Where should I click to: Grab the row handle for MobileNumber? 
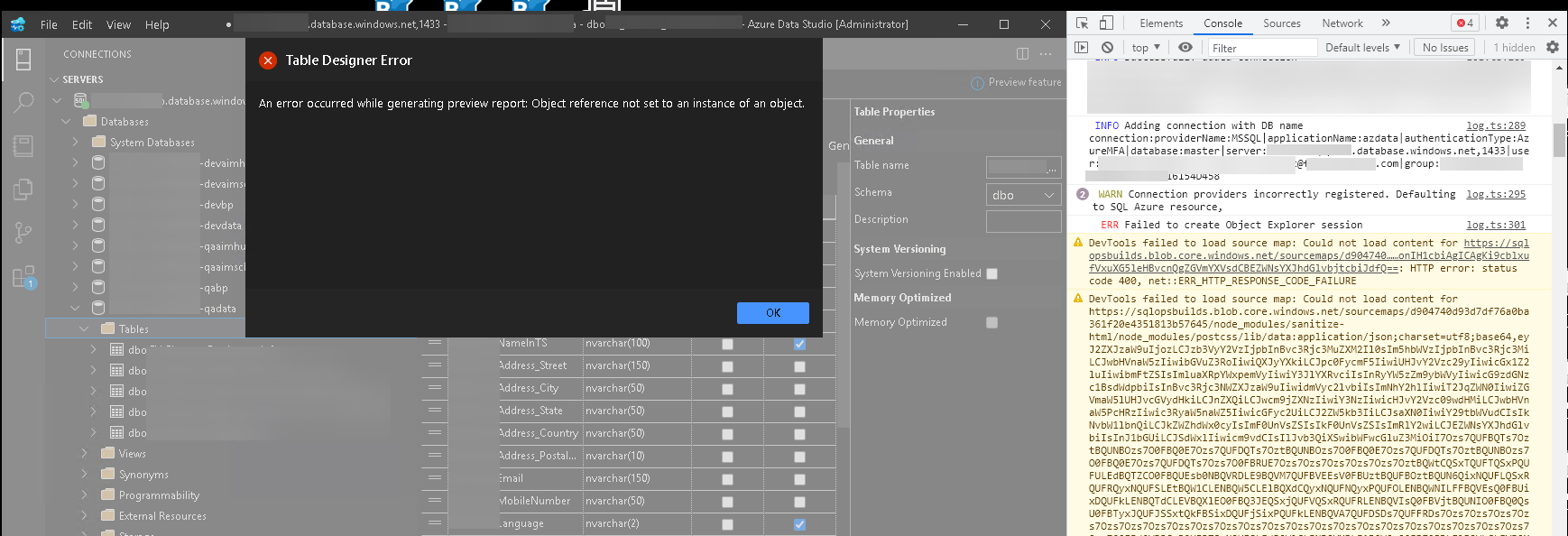click(435, 501)
